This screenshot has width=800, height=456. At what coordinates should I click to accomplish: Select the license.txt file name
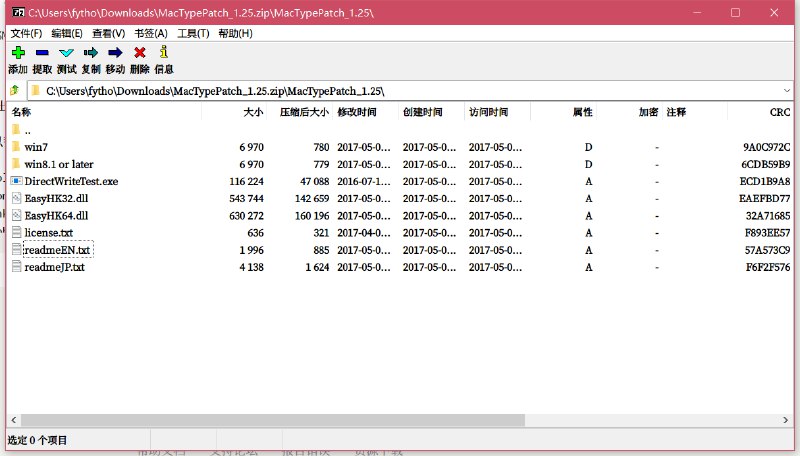(x=49, y=233)
